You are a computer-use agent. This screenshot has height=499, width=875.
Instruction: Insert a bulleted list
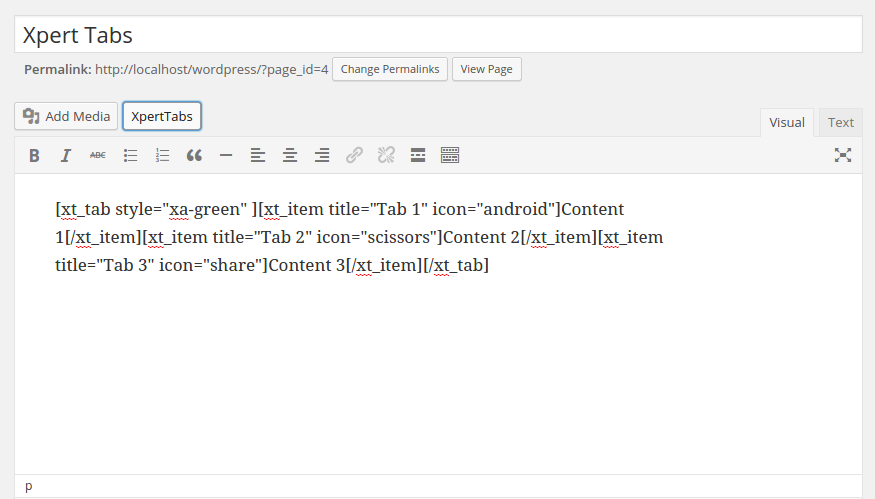click(130, 155)
